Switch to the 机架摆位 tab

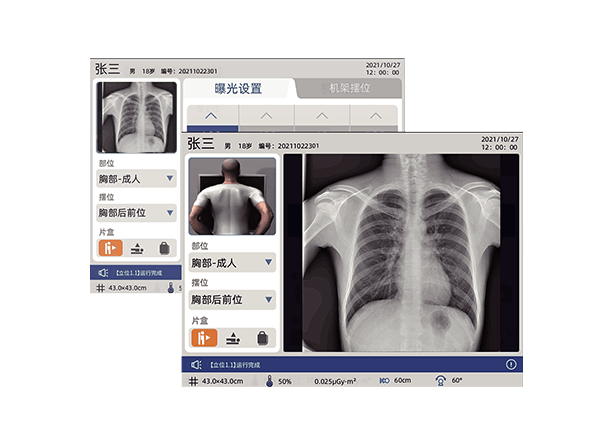(x=350, y=89)
